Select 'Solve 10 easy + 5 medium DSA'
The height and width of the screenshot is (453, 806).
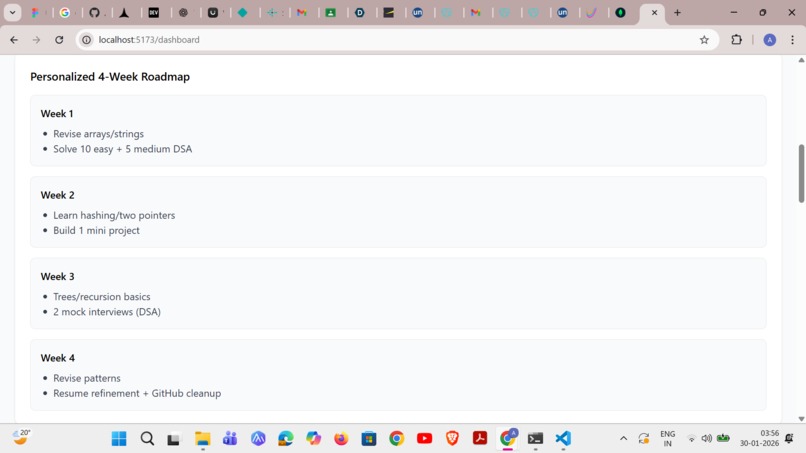[x=123, y=149]
